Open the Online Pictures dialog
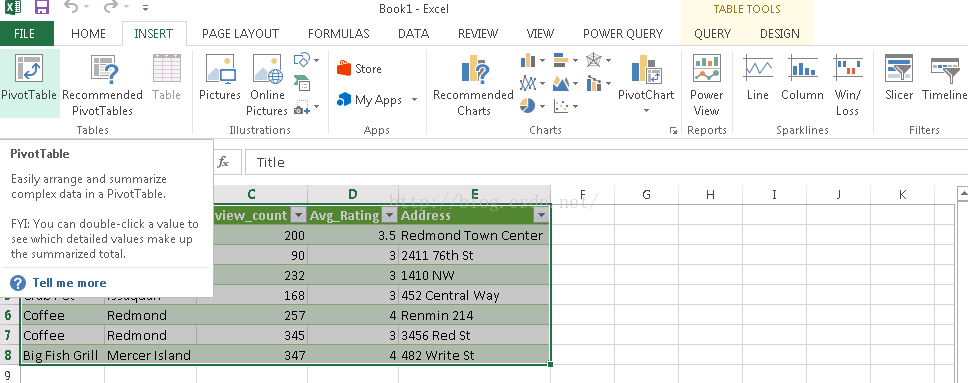Screen dimensions: 968x383 click(267, 85)
